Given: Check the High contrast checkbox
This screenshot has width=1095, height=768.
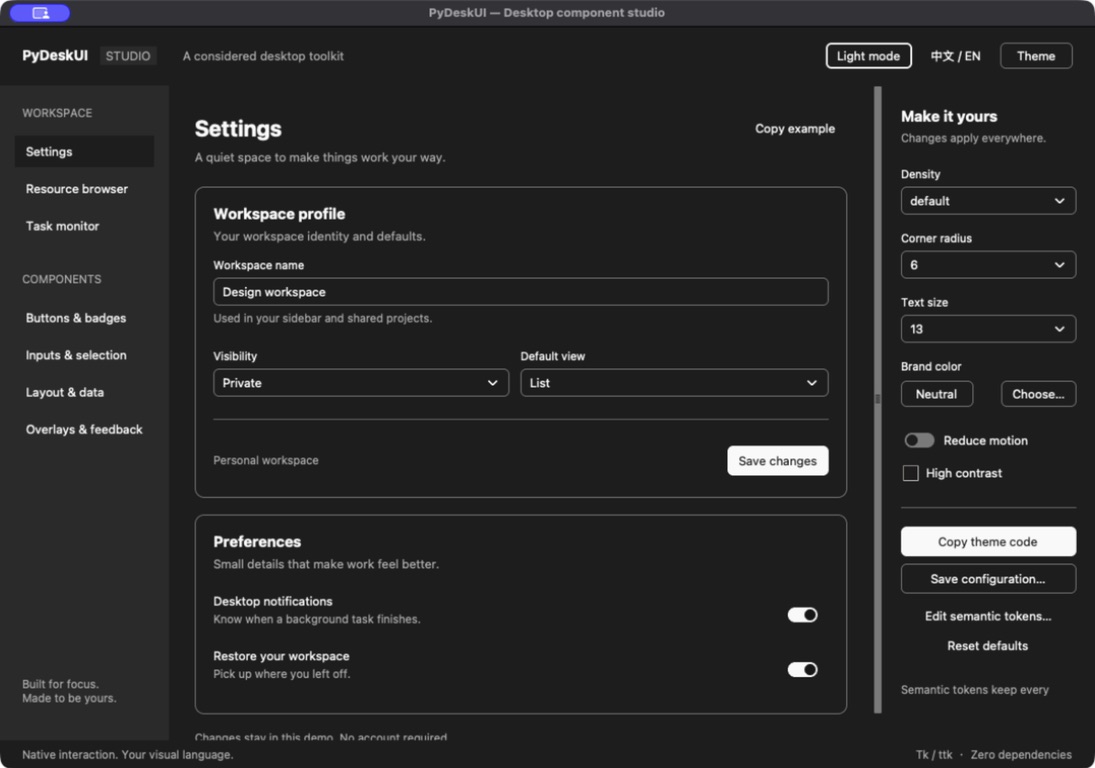Looking at the screenshot, I should click(x=911, y=473).
